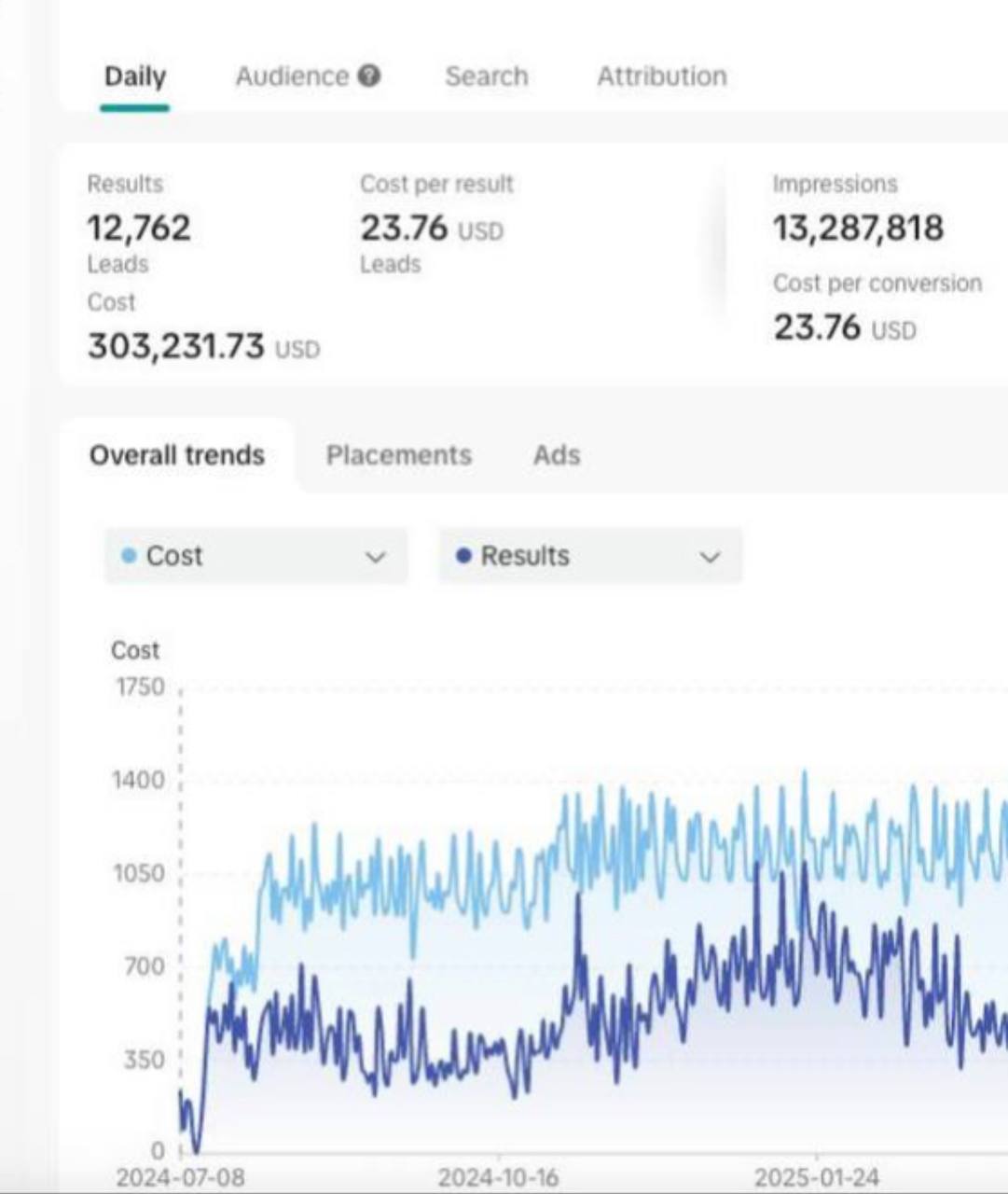1008x1194 pixels.
Task: Click the 1400 y-axis label
Action: (139, 780)
